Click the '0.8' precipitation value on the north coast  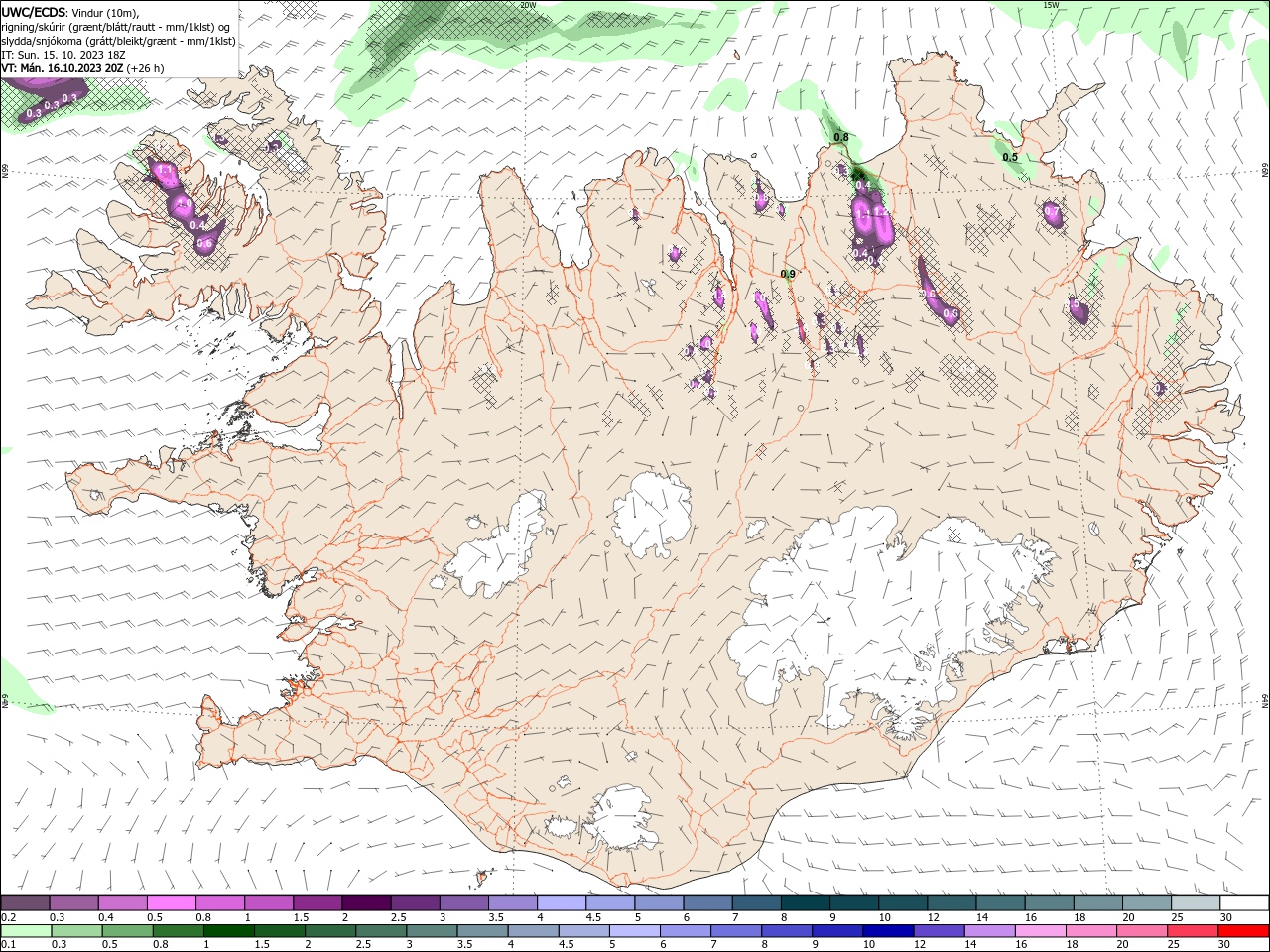coord(841,137)
